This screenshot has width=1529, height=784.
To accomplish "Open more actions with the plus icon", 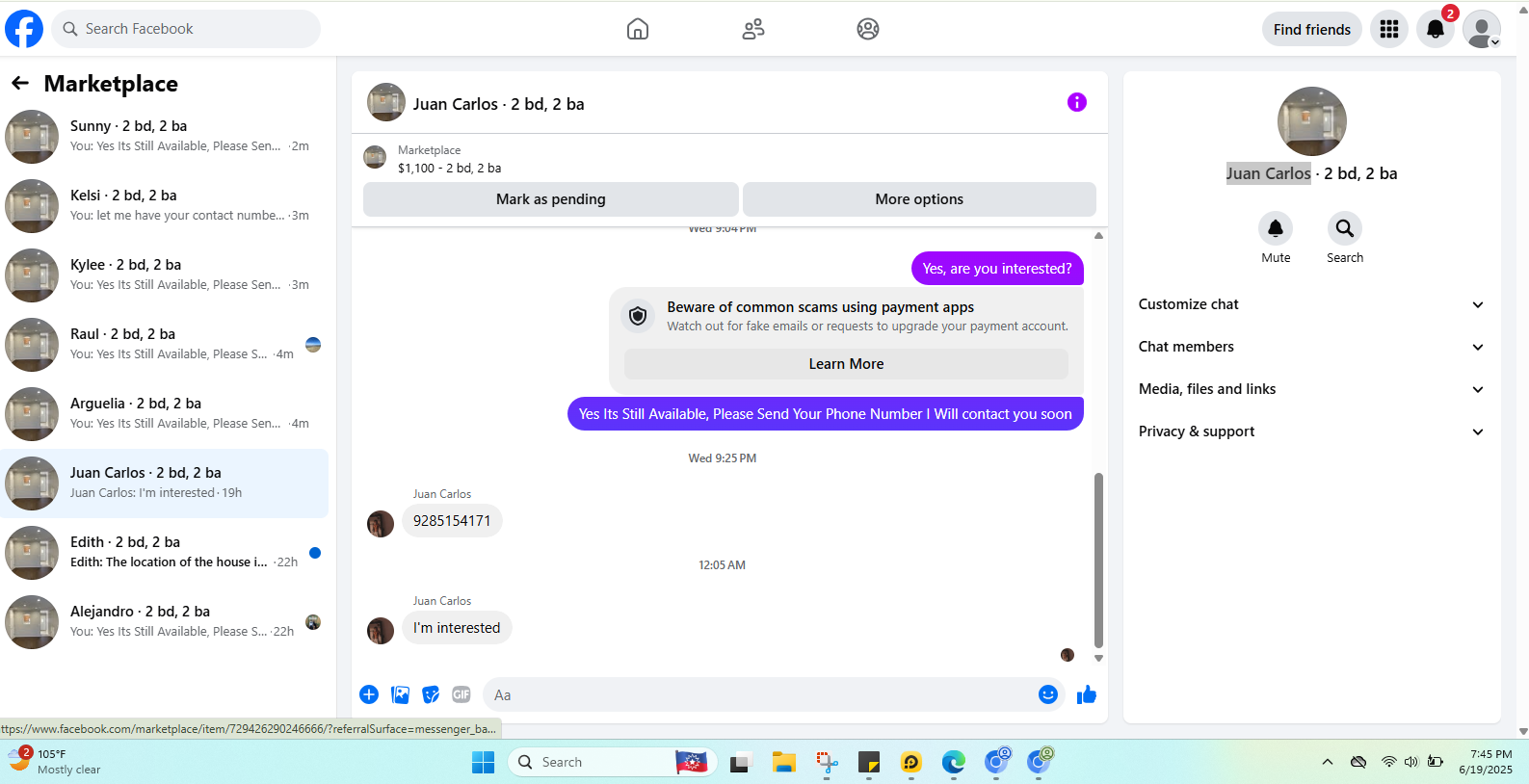I will tap(369, 694).
